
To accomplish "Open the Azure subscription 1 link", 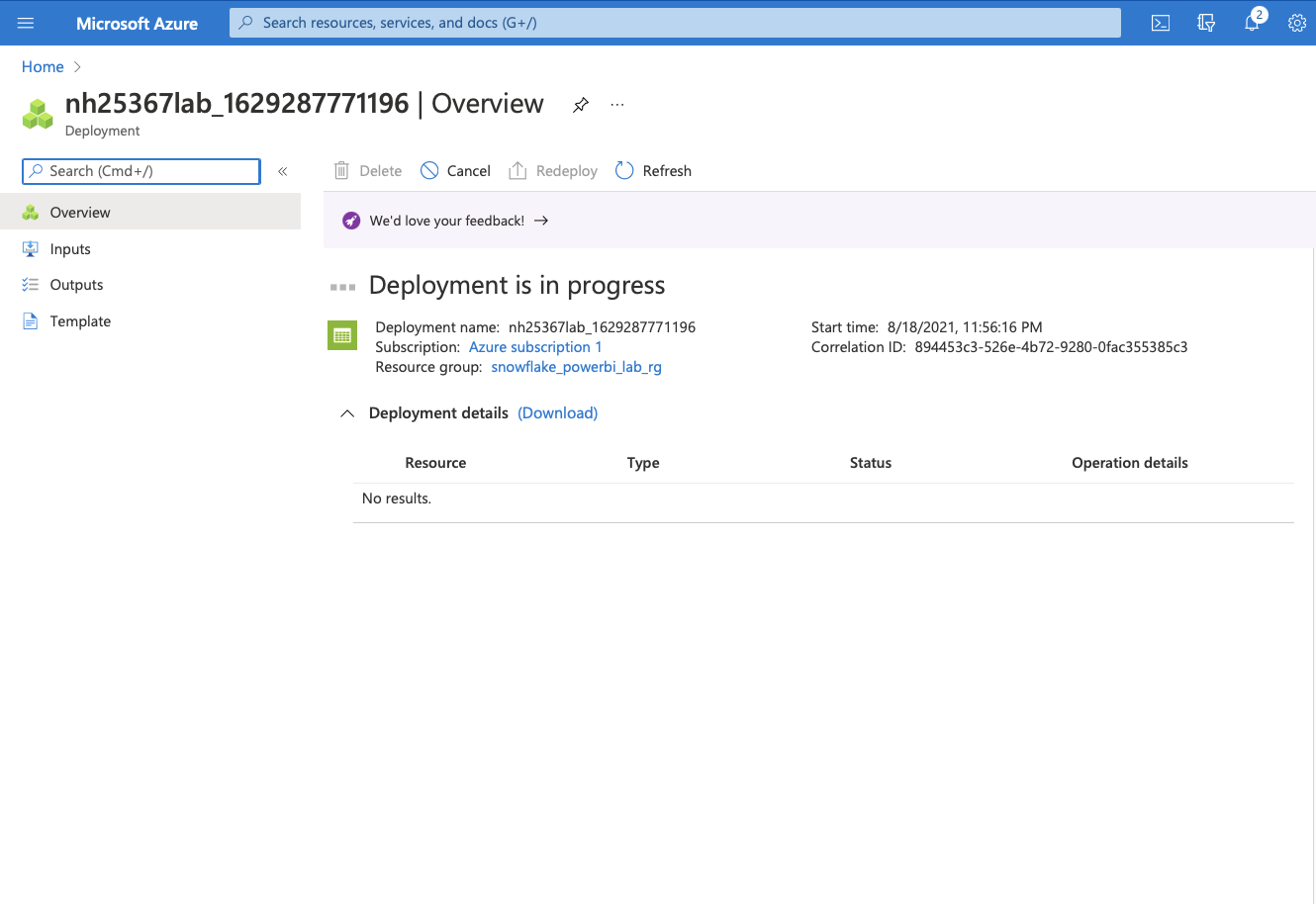I will 535,347.
